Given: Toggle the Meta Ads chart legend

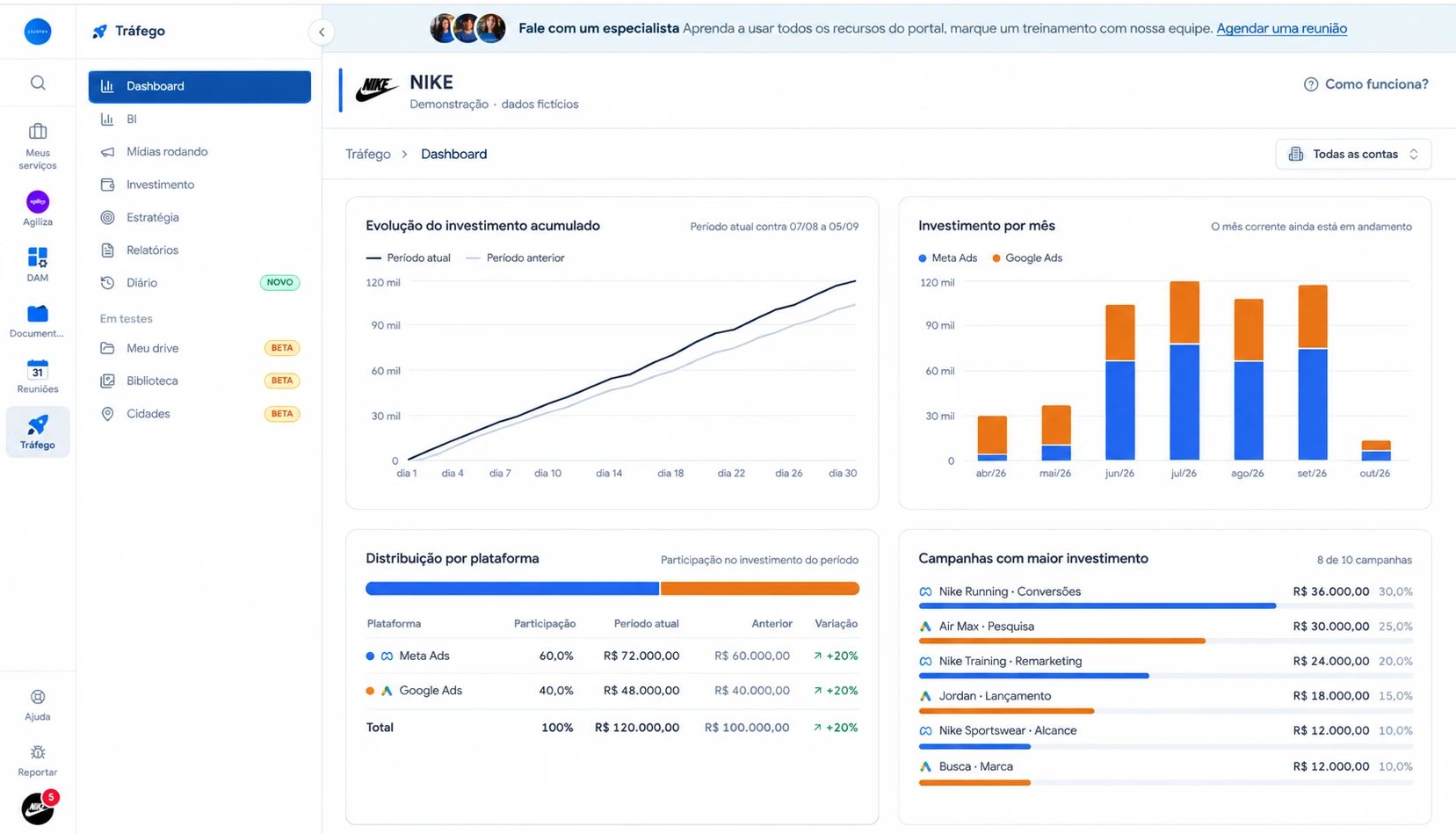Looking at the screenshot, I should click(947, 257).
